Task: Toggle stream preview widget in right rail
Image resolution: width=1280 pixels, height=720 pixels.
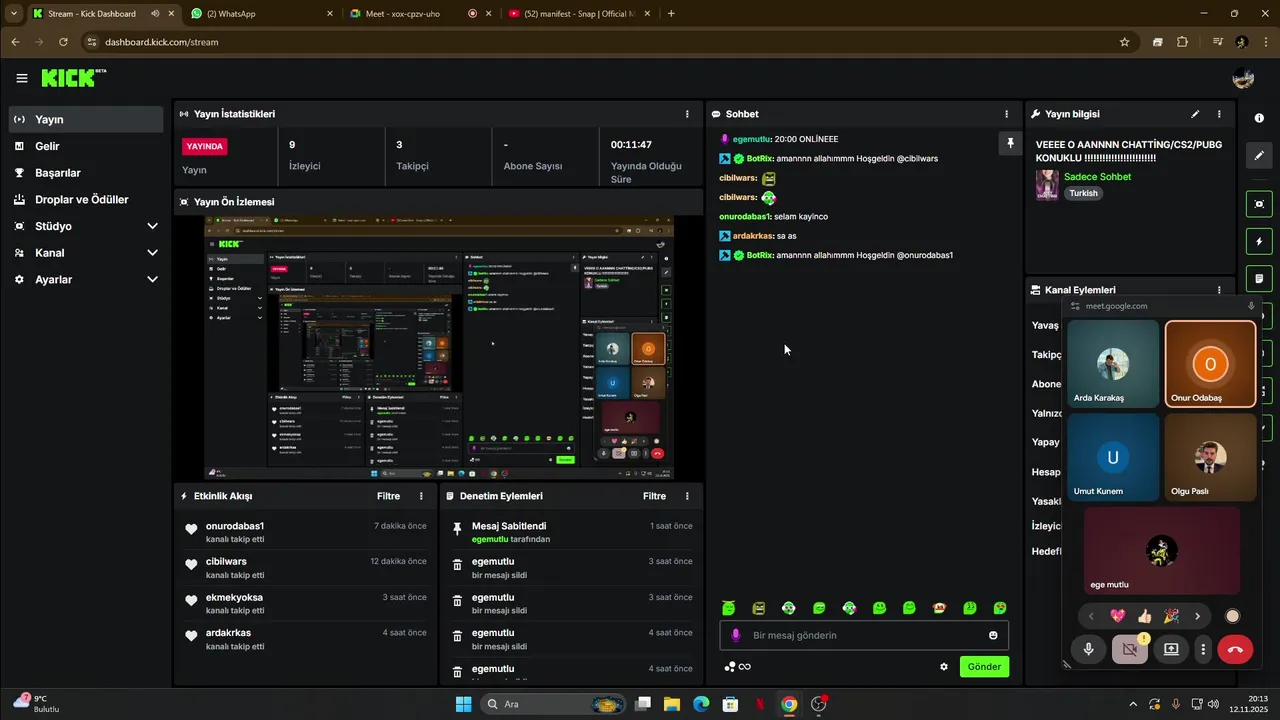Action: click(x=1259, y=204)
